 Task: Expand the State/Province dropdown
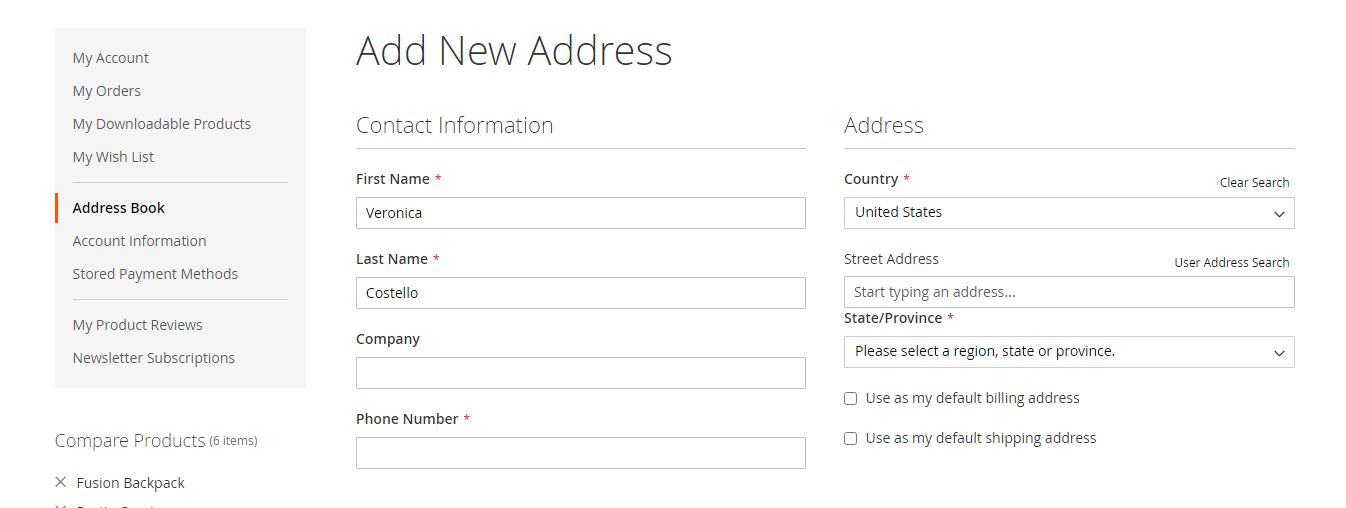[x=1068, y=352]
